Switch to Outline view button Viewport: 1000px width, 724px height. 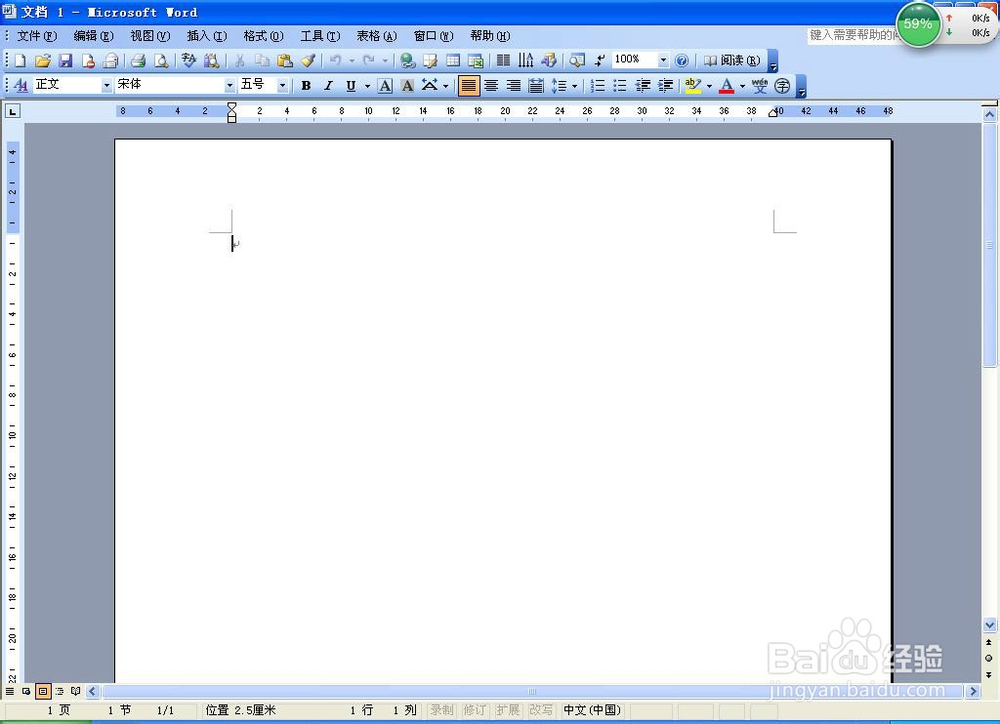point(59,691)
